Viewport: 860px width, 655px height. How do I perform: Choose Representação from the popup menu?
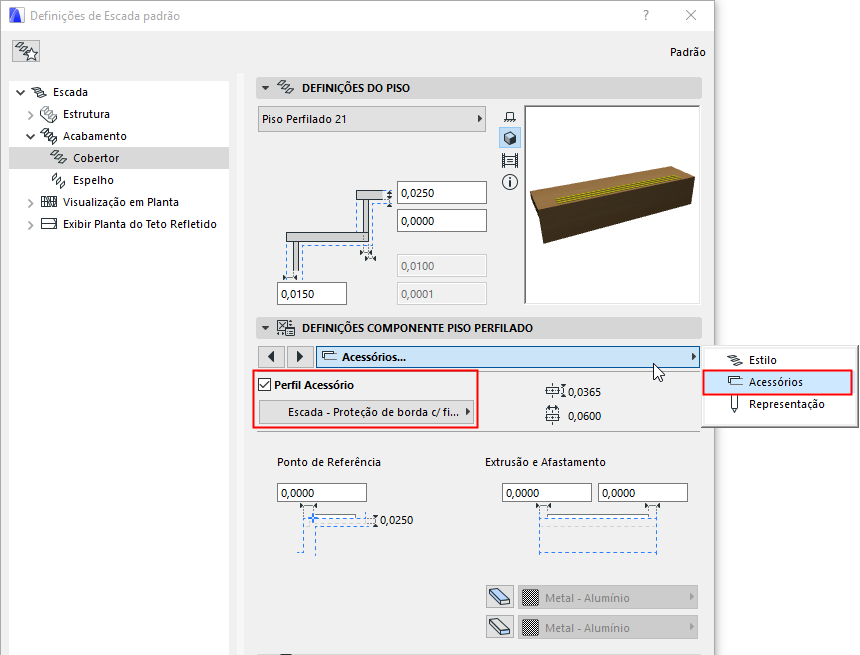click(779, 404)
